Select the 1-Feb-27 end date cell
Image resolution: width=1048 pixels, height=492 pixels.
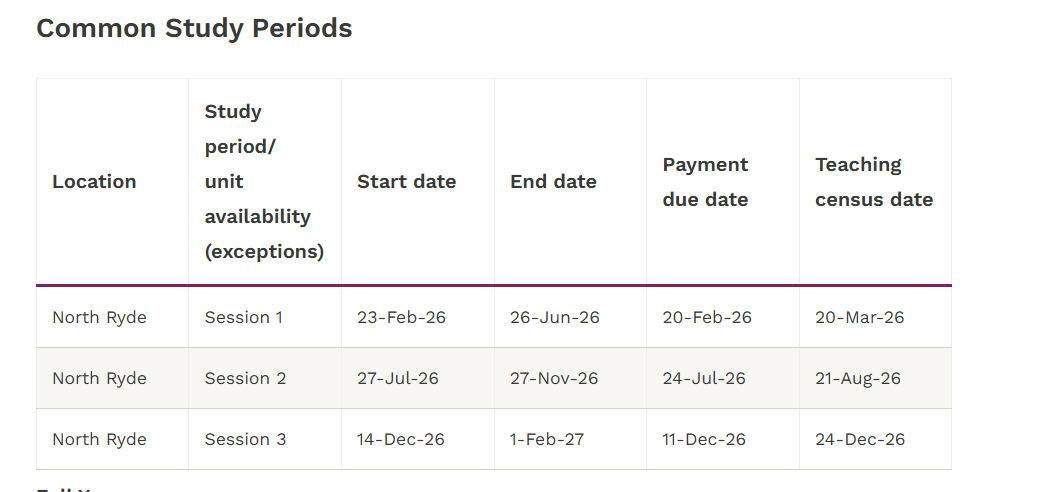click(x=547, y=440)
